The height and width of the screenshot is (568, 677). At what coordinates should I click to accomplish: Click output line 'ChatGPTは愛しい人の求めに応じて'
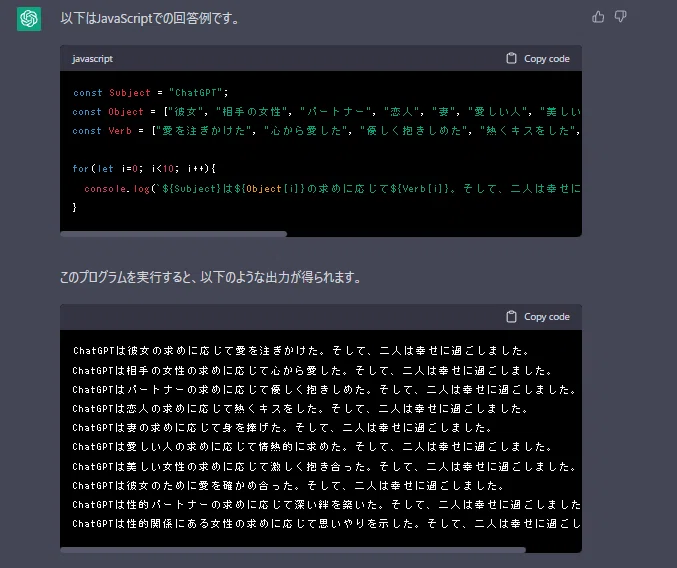click(313, 447)
